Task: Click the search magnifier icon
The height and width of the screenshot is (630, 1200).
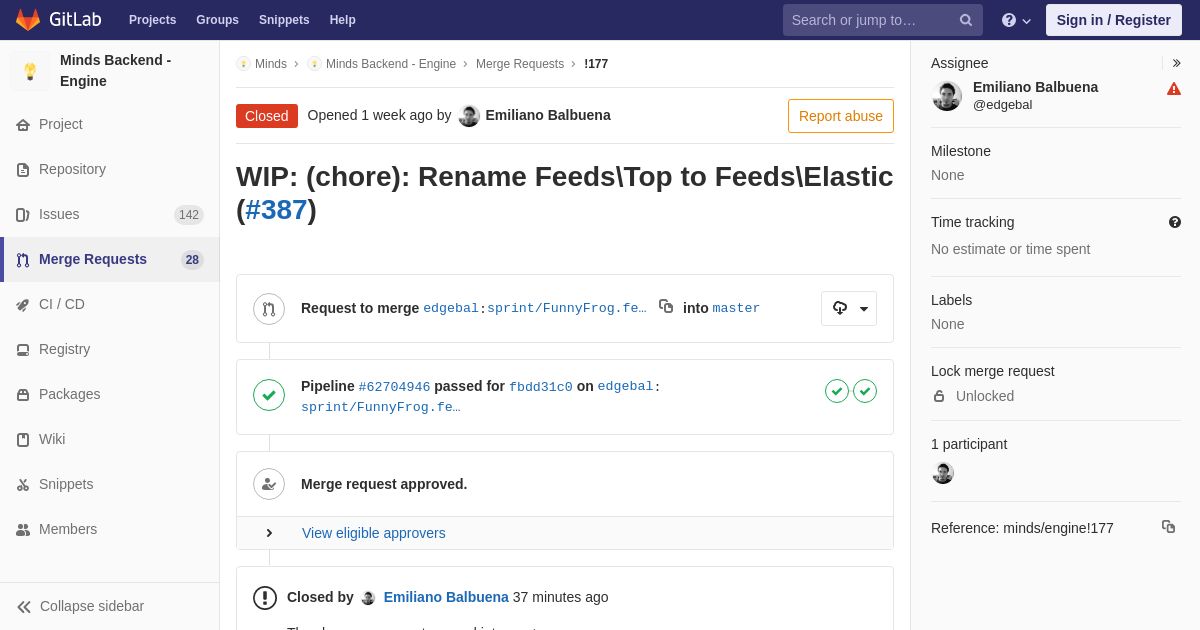Action: click(x=966, y=20)
